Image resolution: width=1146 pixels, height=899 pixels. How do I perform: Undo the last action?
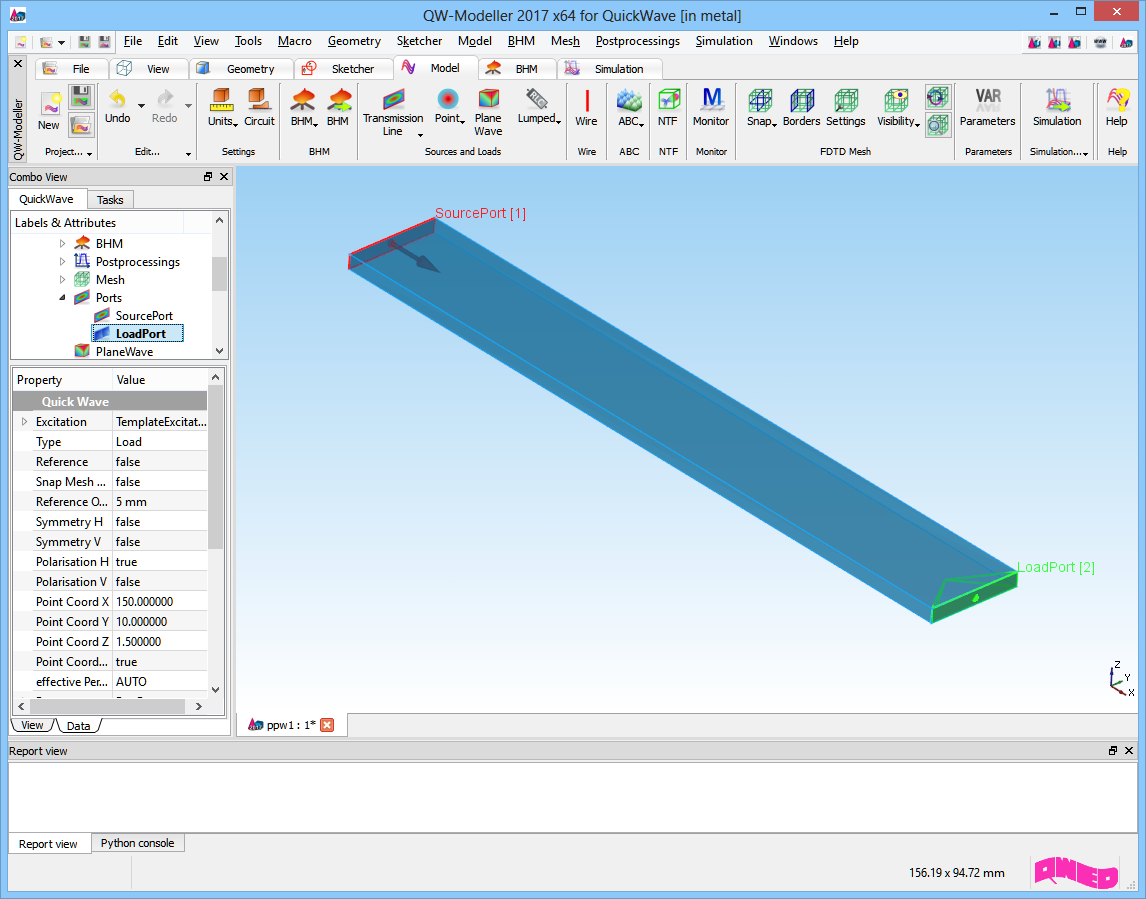[118, 107]
